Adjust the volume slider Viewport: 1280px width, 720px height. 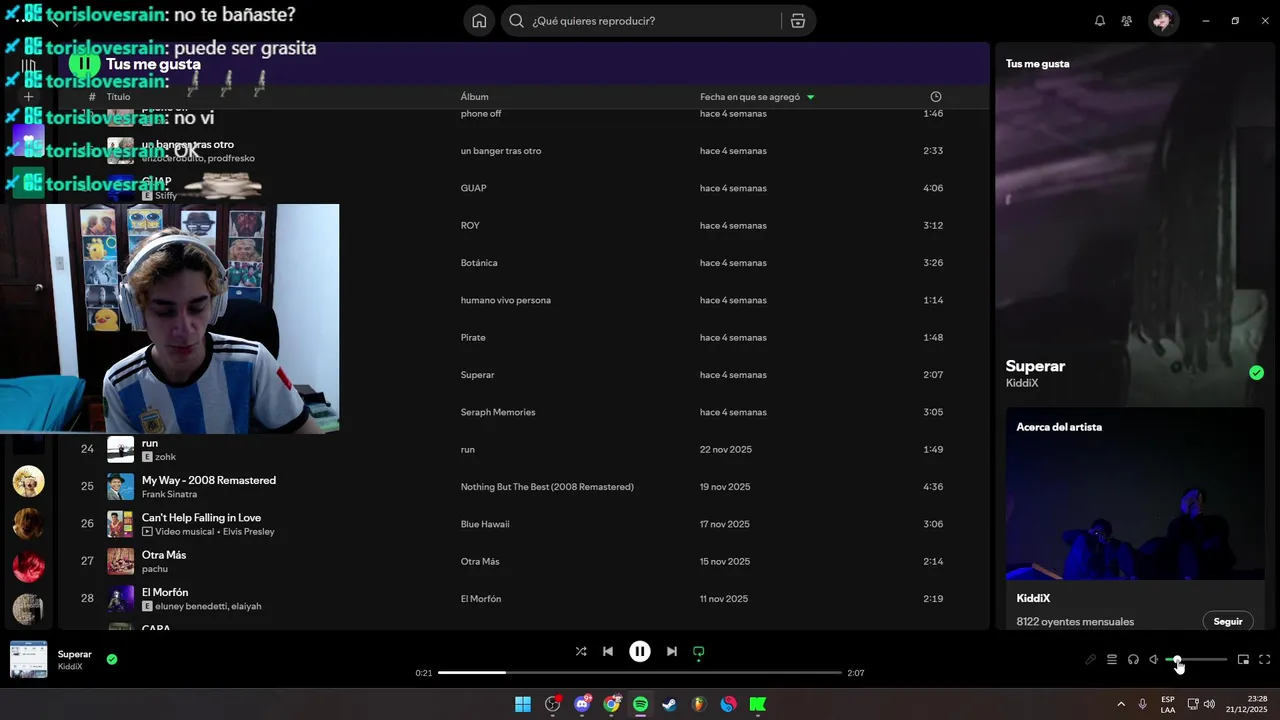1196,660
